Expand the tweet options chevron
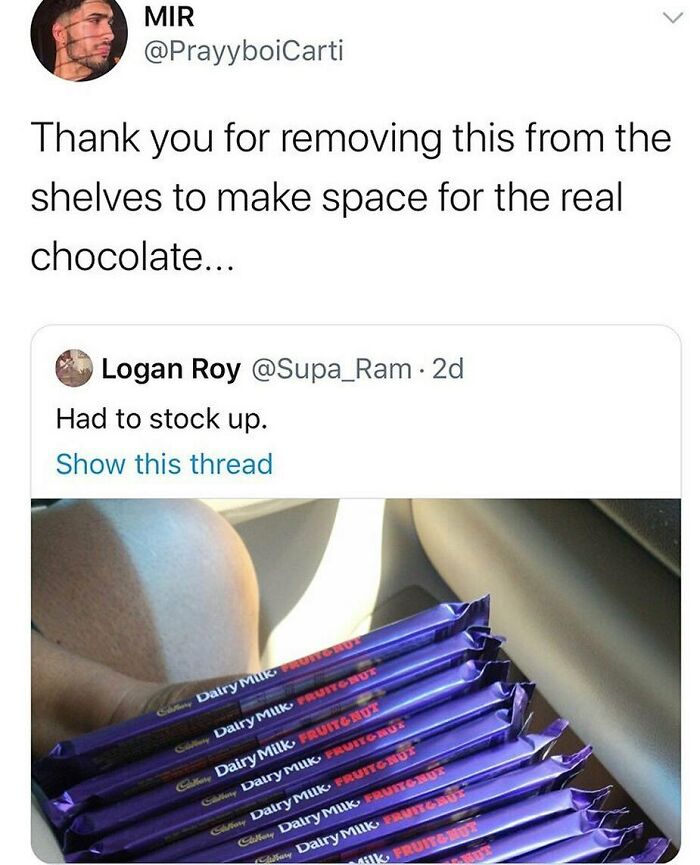700x865 pixels. 672,18
